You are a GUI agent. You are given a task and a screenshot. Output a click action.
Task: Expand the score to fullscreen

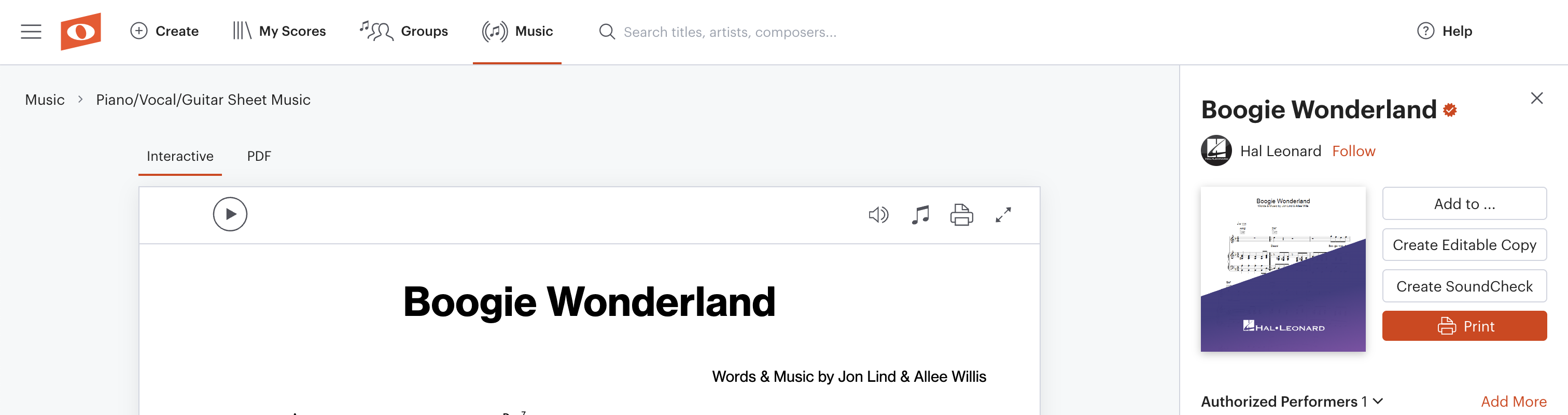tap(1002, 215)
